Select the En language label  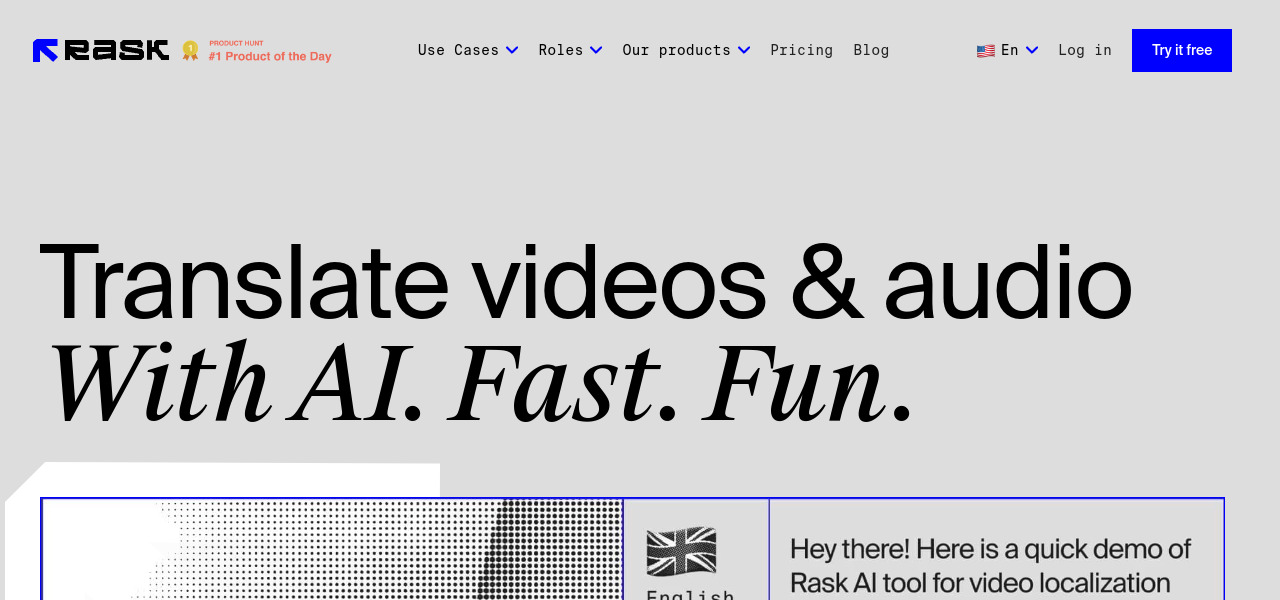pyautogui.click(x=1010, y=50)
